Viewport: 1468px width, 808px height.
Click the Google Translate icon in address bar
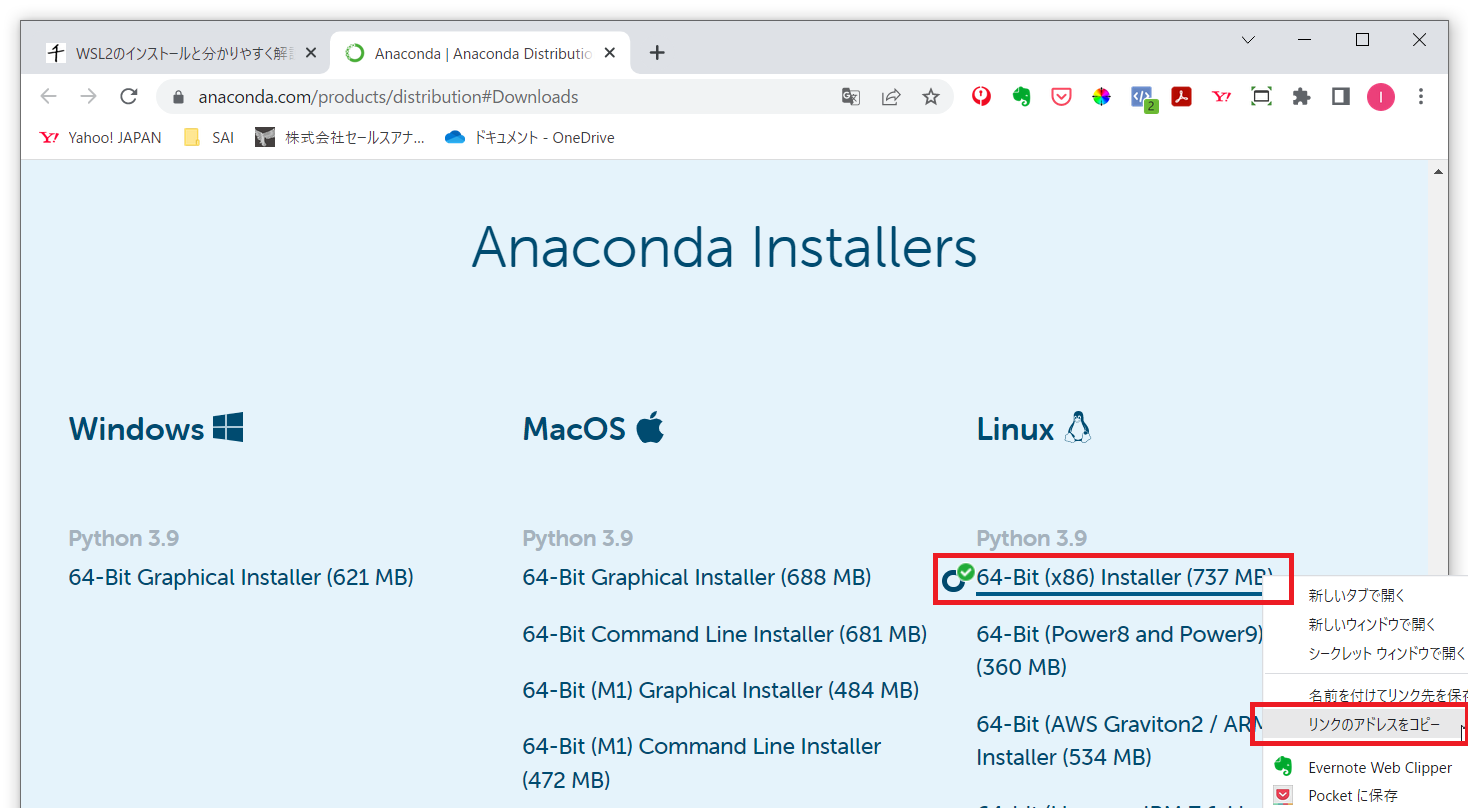[850, 97]
